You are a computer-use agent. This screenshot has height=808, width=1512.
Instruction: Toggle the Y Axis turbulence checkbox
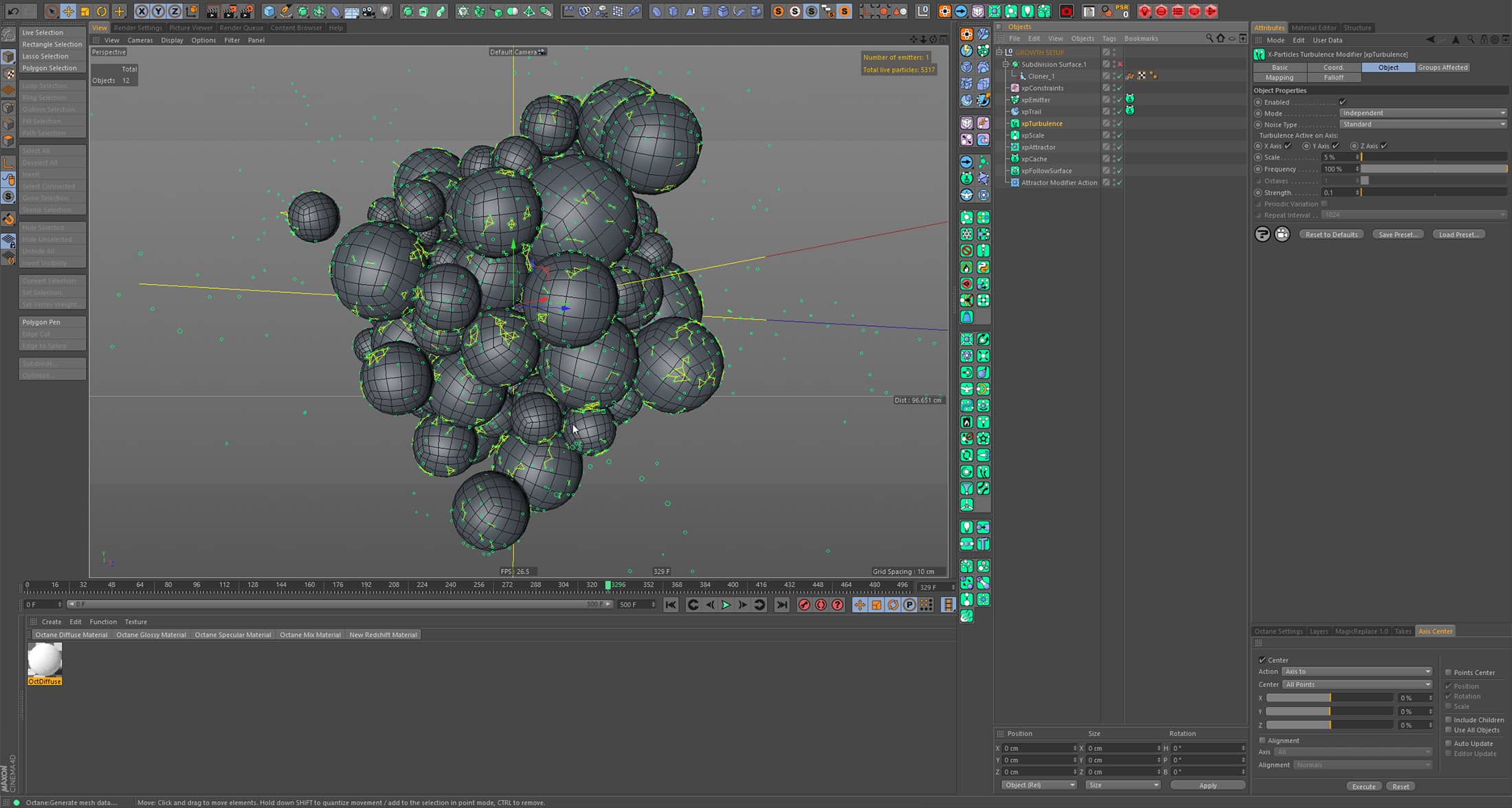click(x=1335, y=146)
